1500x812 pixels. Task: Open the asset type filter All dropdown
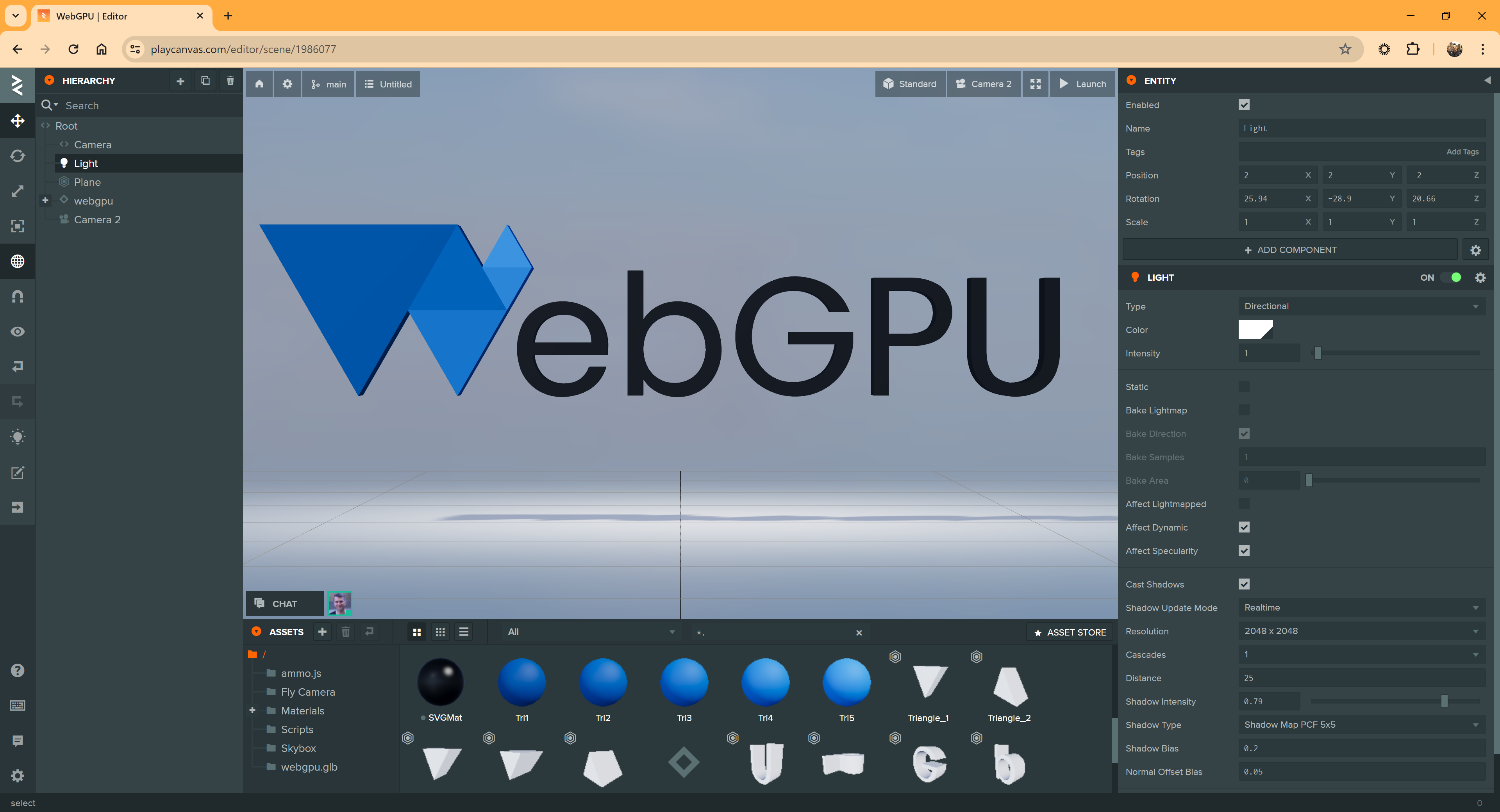(x=591, y=632)
